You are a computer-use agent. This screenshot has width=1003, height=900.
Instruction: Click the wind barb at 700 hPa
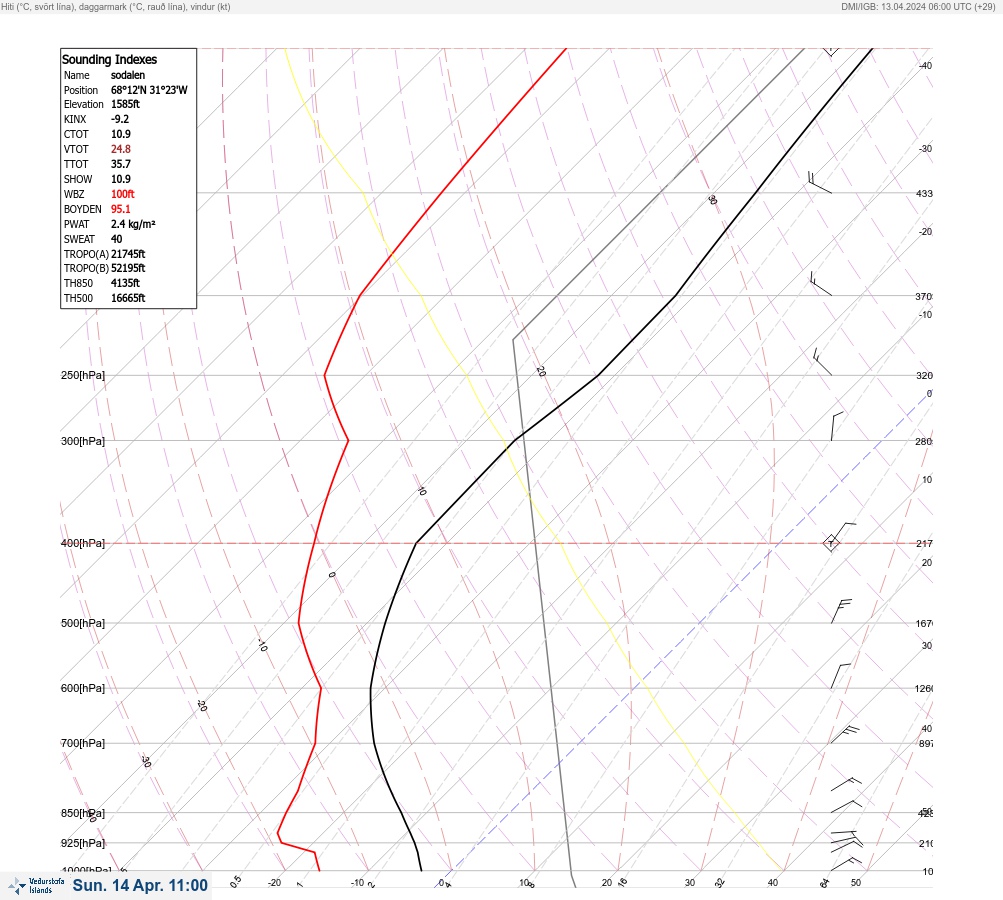coord(844,734)
